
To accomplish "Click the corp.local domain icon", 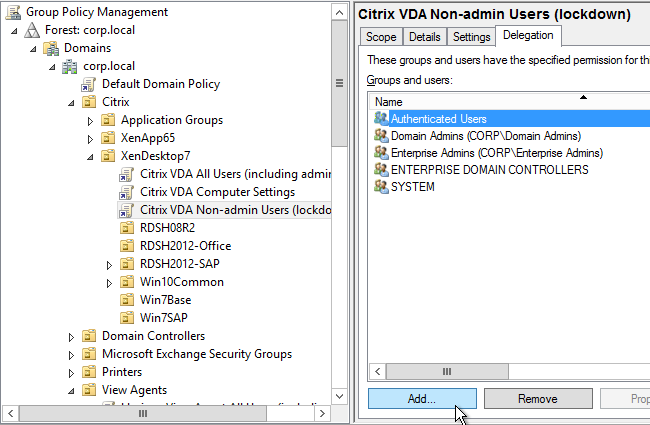I will pos(70,66).
